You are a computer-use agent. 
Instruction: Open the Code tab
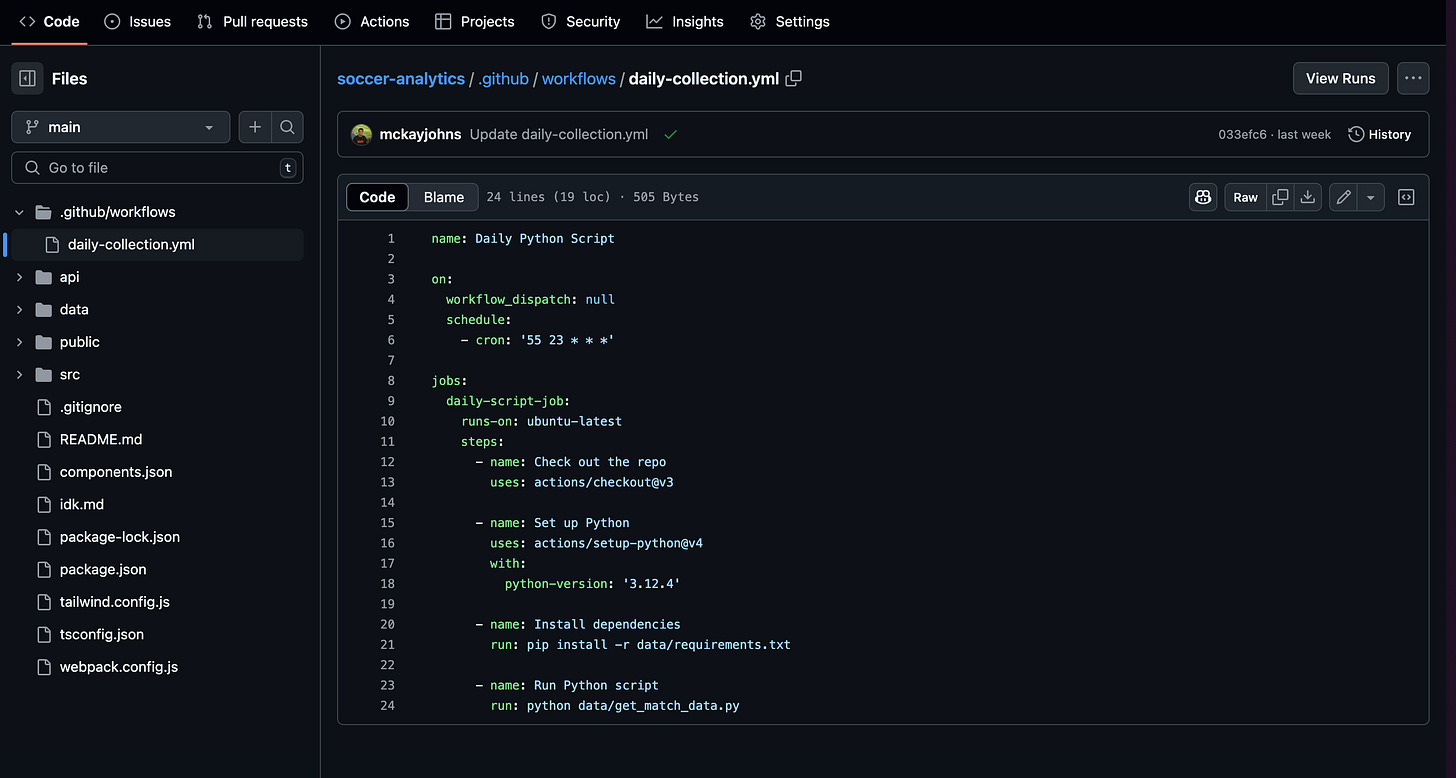[49, 21]
